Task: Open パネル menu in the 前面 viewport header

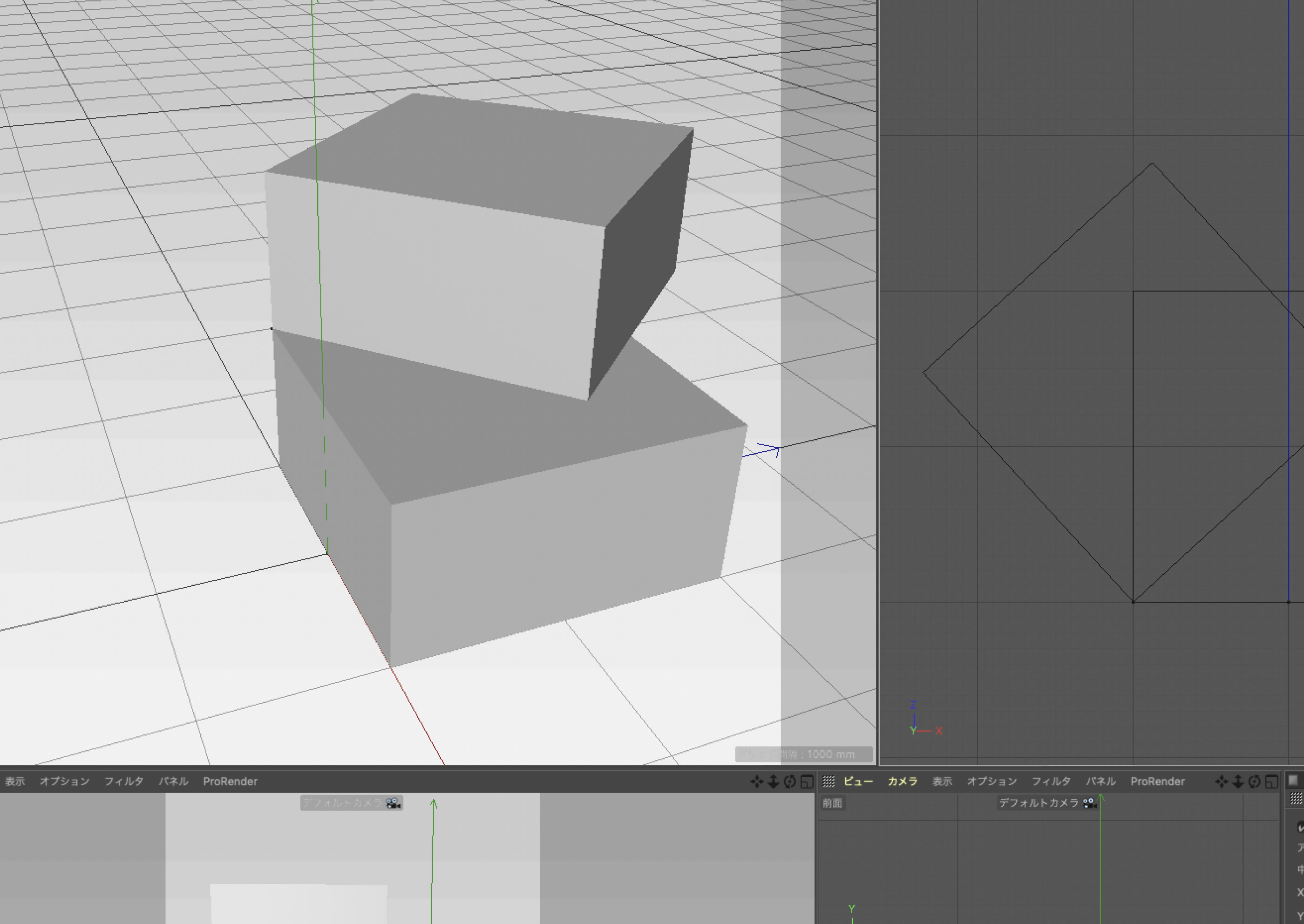Action: 1100,782
